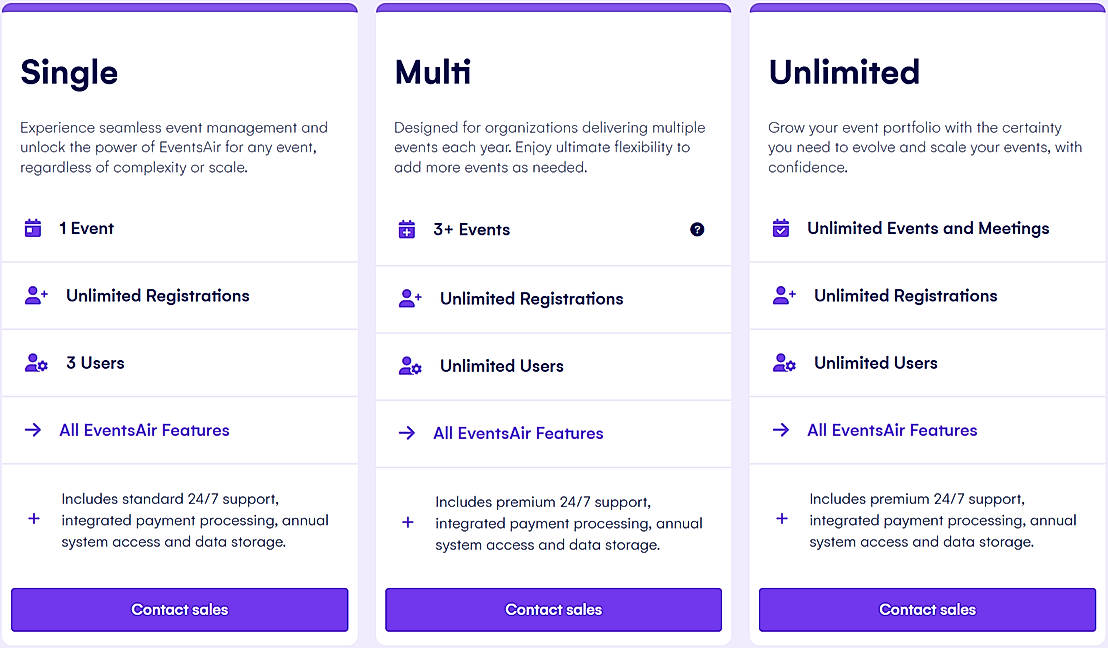Click the add-user icon in the Unlimited plan

[x=784, y=296]
